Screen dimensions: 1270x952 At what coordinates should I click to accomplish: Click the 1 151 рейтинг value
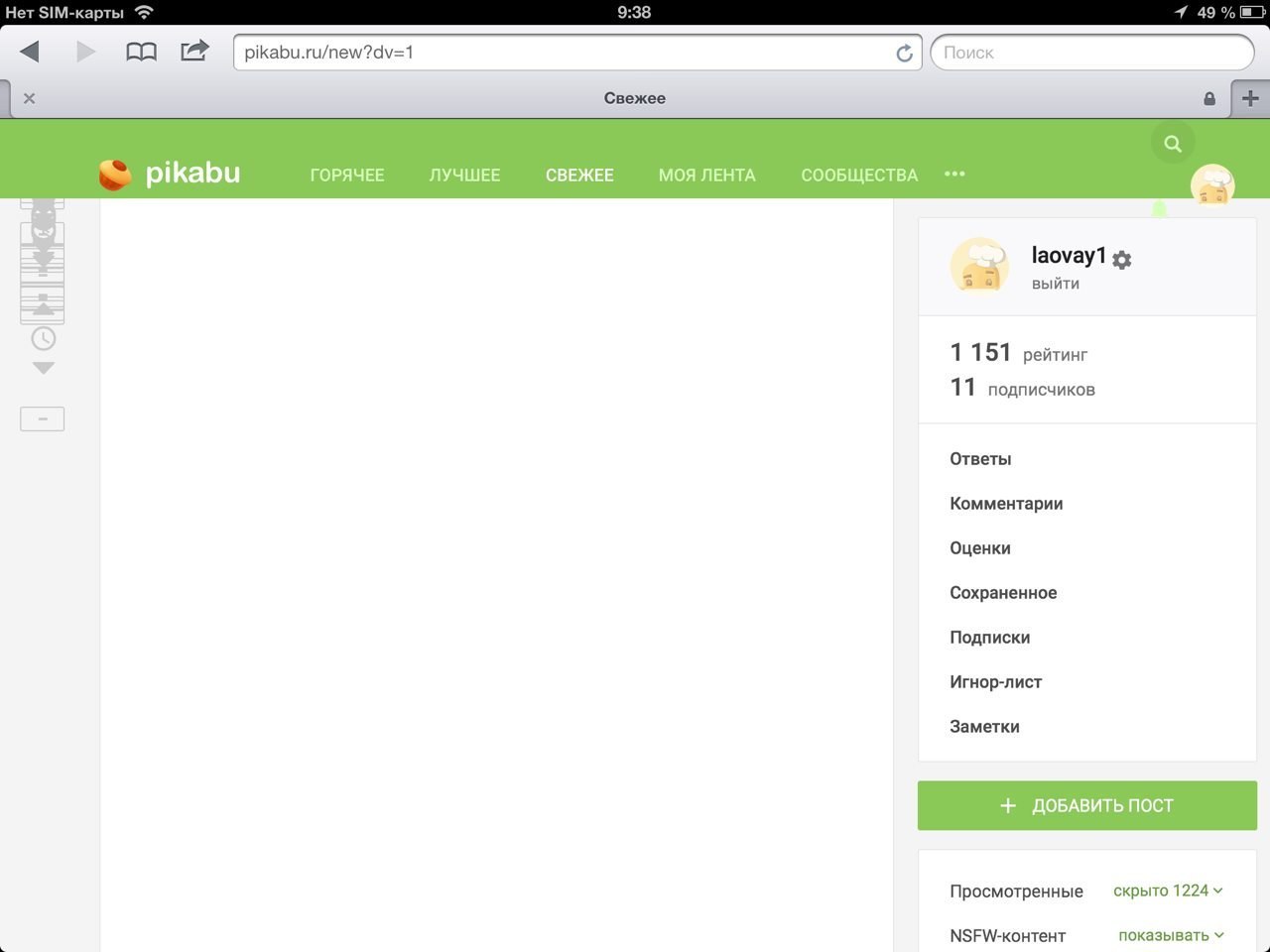click(1019, 353)
